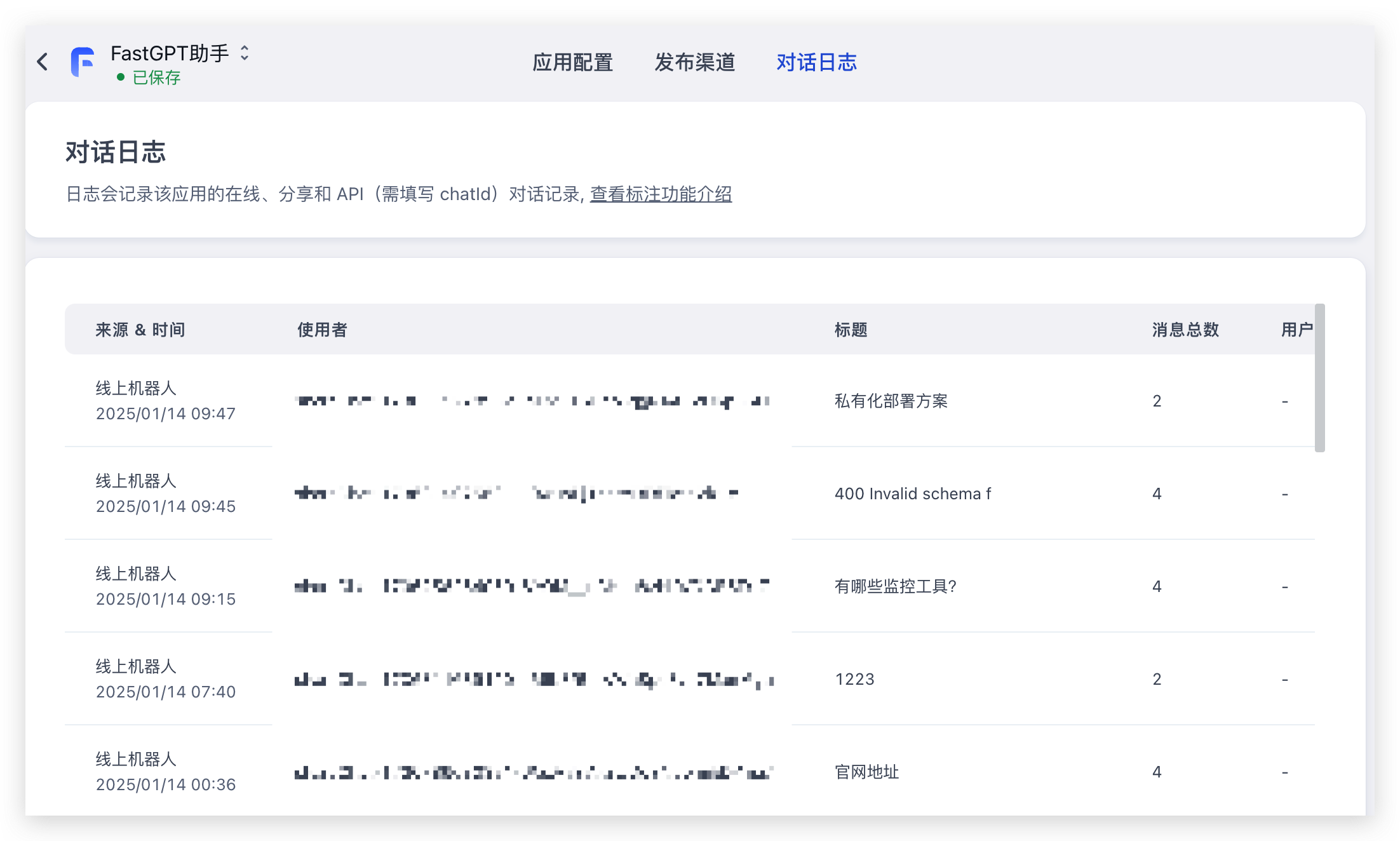Click the 2025/01/14 09:47 log timestamp
Viewport: 1400px width, 841px height.
(165, 414)
